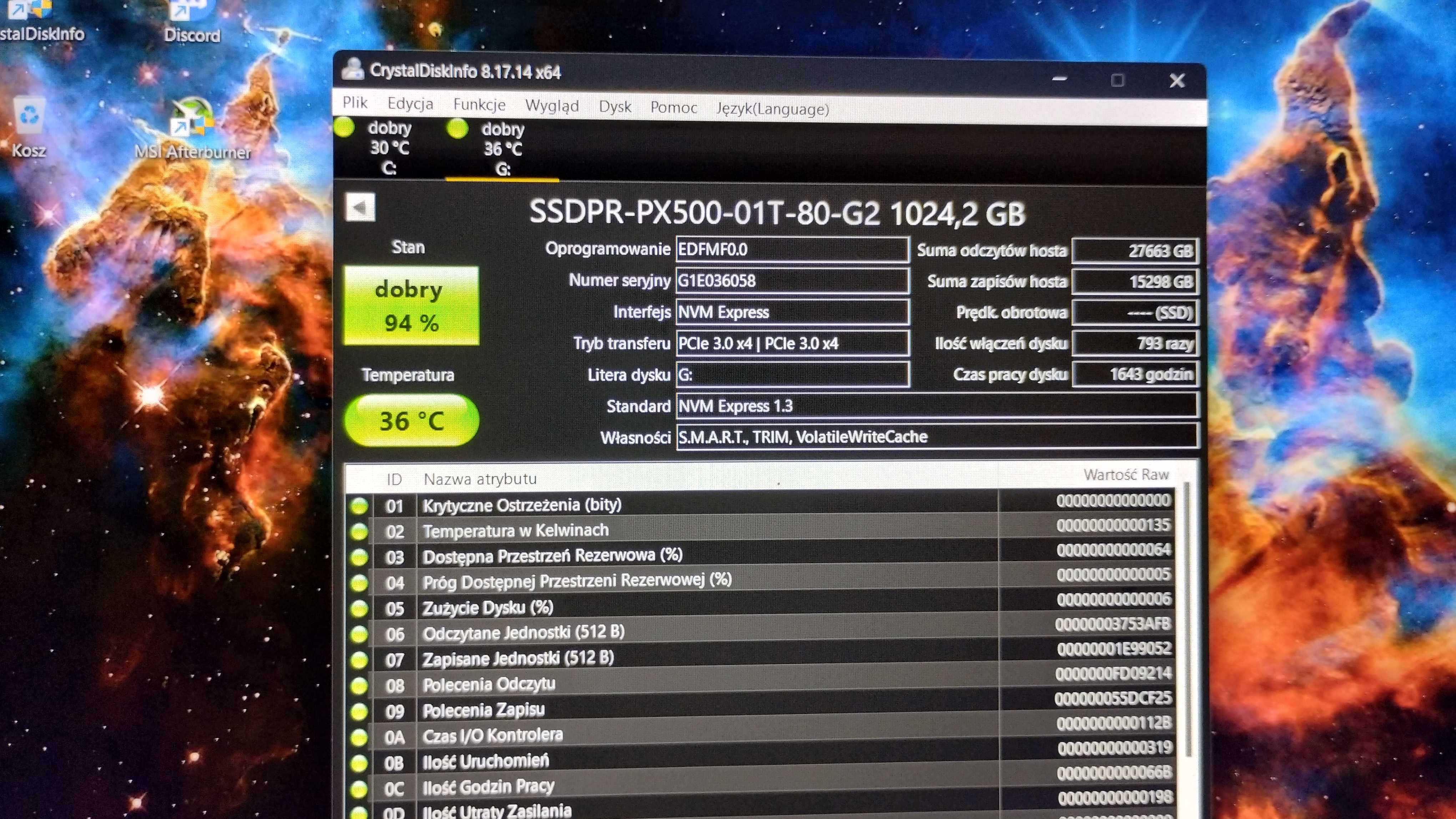The width and height of the screenshot is (1456, 819).
Task: Click the status dot of attribute 0A
Action: coord(359,737)
